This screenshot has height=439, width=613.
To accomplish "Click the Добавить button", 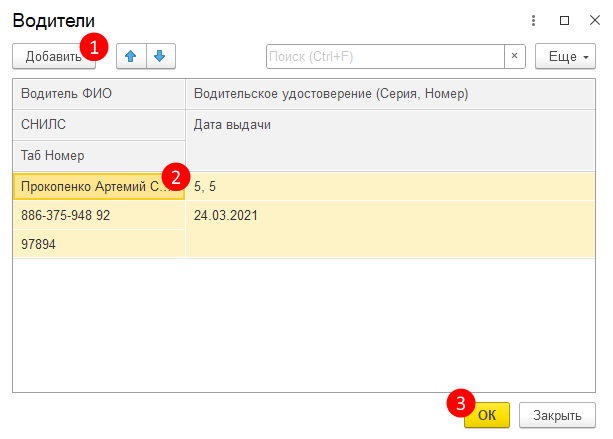I will click(x=54, y=56).
